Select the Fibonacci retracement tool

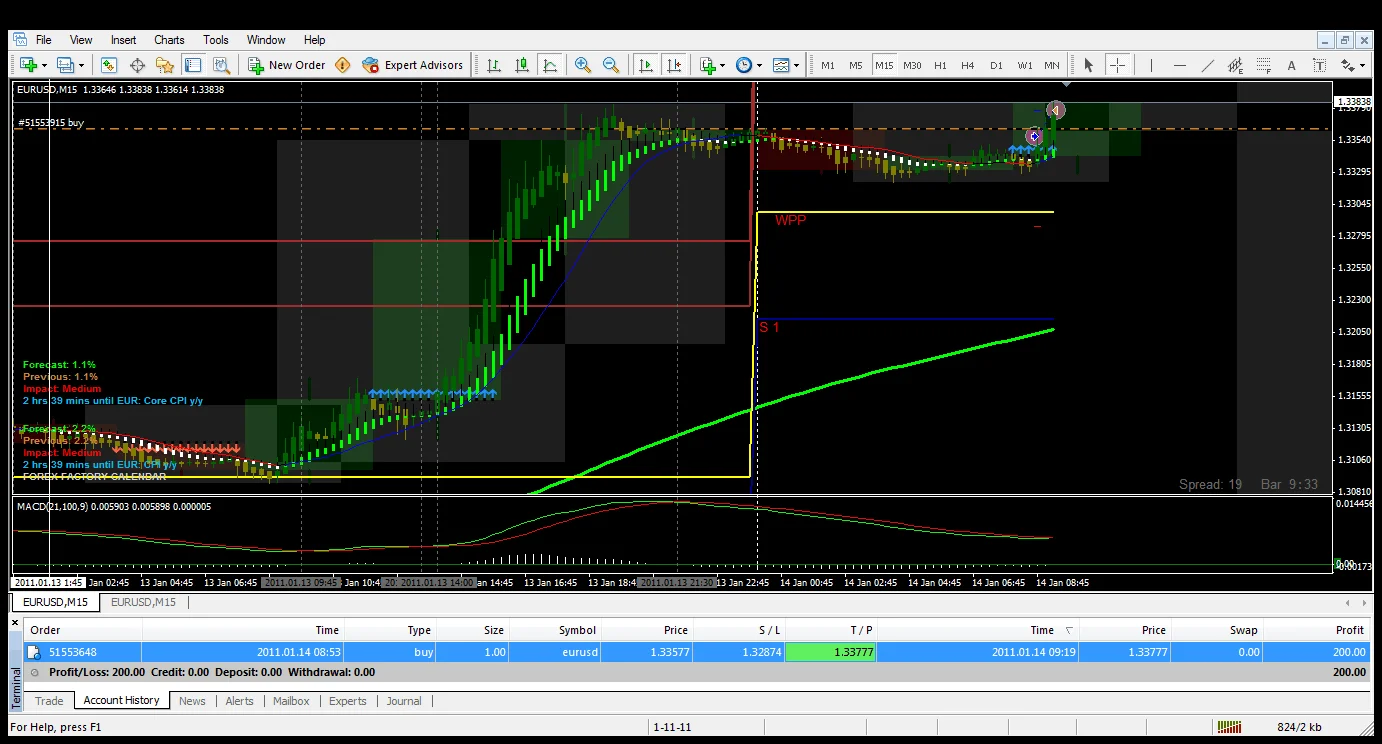(x=1263, y=65)
